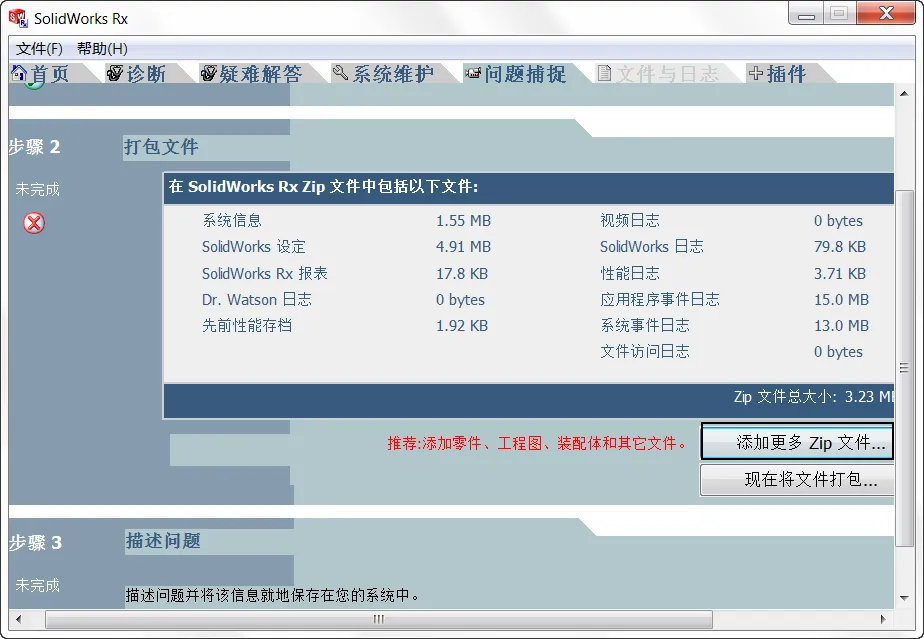Click the 打包文件 step heading
924x639 pixels.
161,147
